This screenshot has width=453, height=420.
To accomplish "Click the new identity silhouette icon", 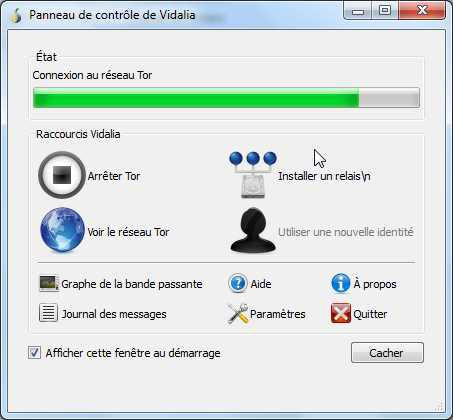I will pyautogui.click(x=253, y=230).
